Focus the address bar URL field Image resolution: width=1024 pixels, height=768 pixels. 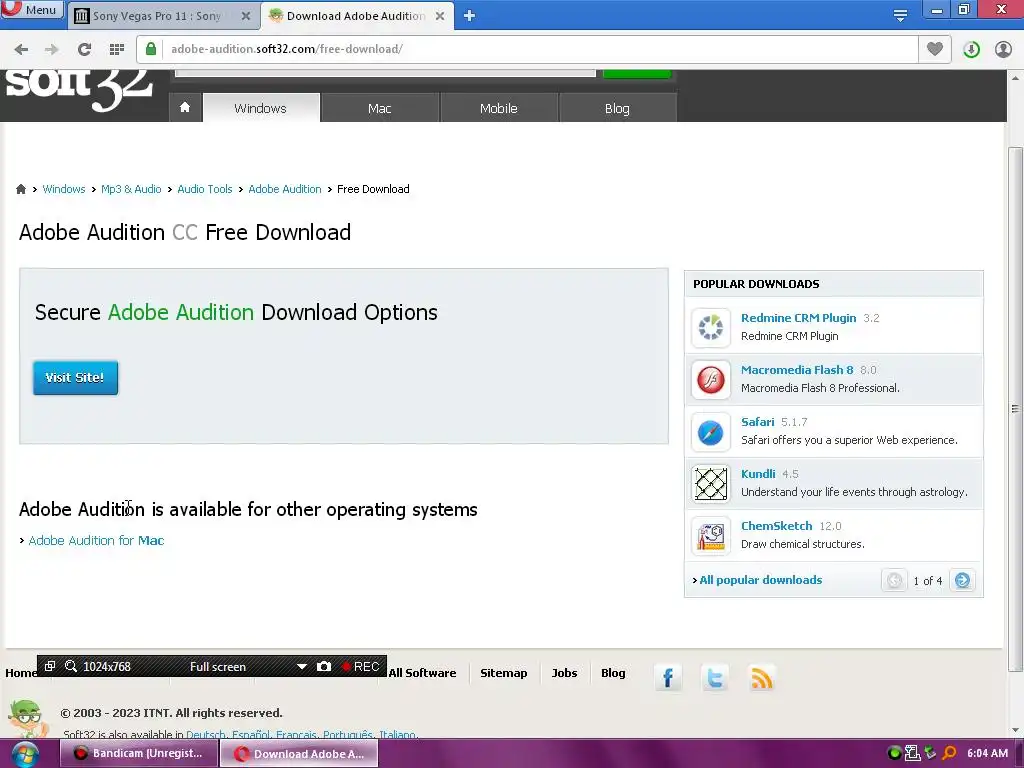point(539,49)
